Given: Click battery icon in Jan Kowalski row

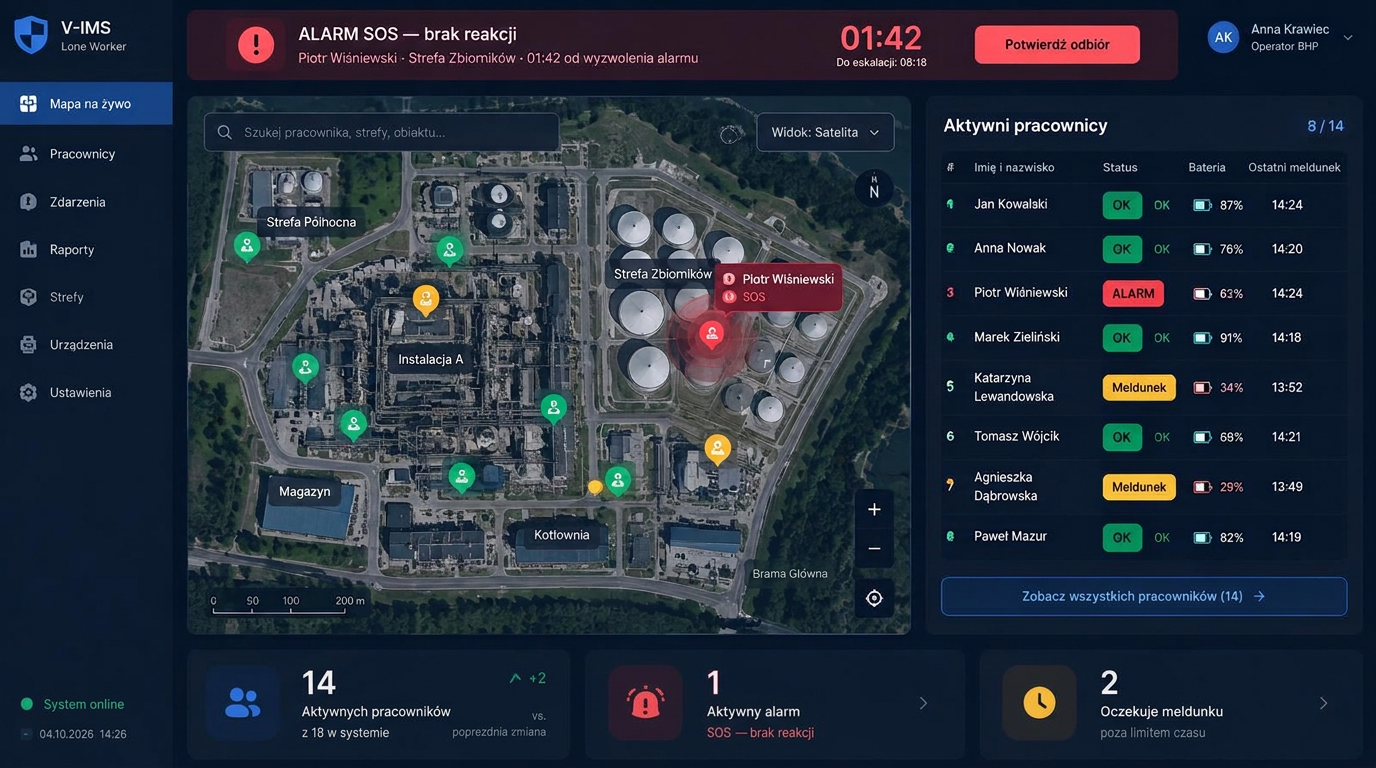Looking at the screenshot, I should coord(1202,205).
